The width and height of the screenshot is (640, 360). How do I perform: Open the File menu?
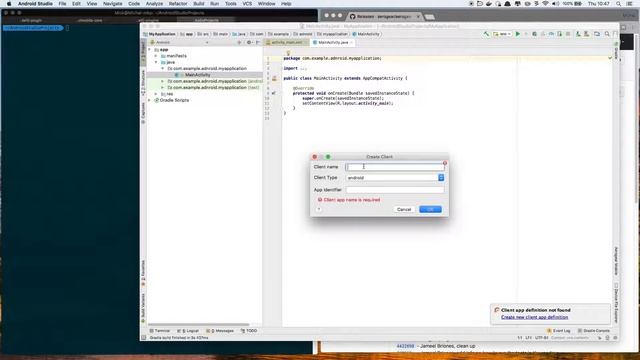pyautogui.click(x=62, y=4)
